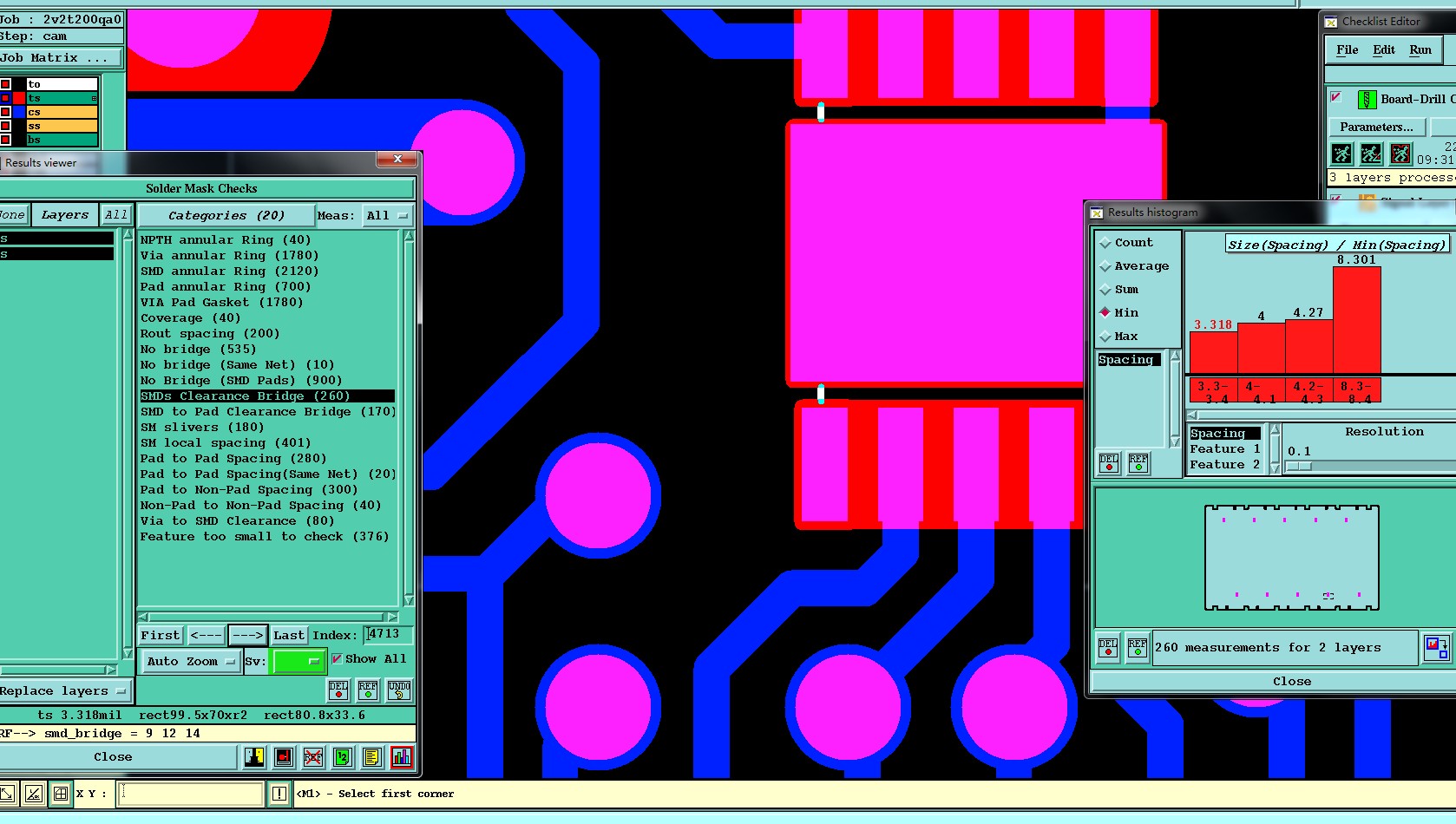Click lower REF icon by measurements text
This screenshot has height=824, width=1456.
pos(1138,648)
